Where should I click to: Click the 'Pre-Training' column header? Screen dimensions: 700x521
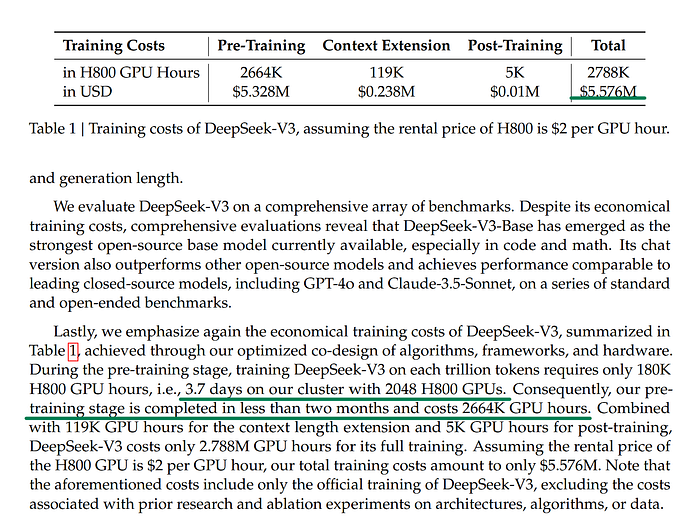[x=261, y=46]
